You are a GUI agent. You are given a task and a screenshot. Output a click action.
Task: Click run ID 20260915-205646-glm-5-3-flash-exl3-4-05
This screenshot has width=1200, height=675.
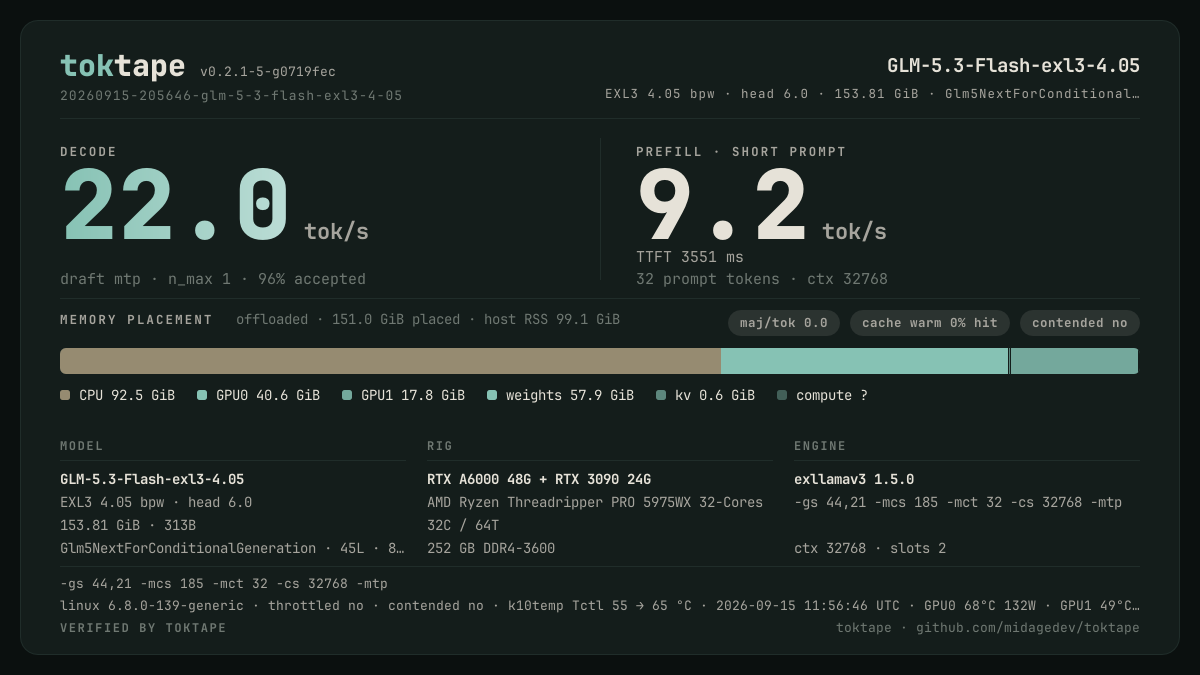[x=231, y=96]
